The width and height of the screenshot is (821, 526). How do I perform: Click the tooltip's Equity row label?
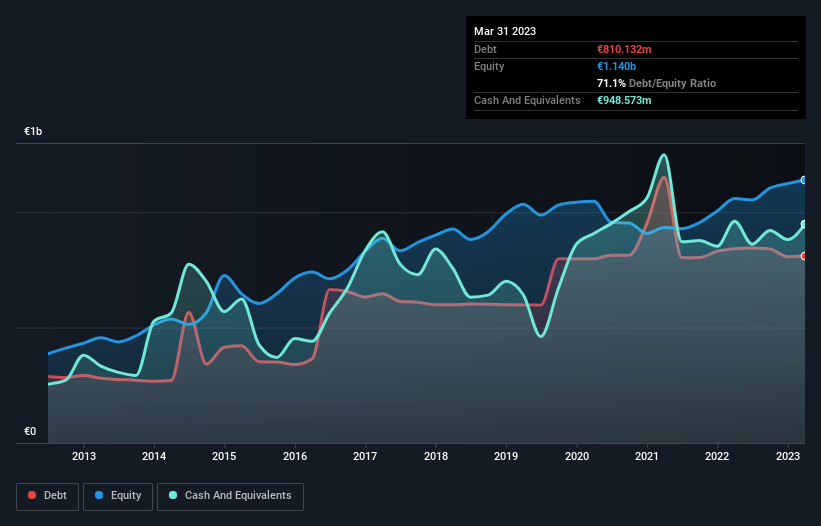tap(489, 66)
